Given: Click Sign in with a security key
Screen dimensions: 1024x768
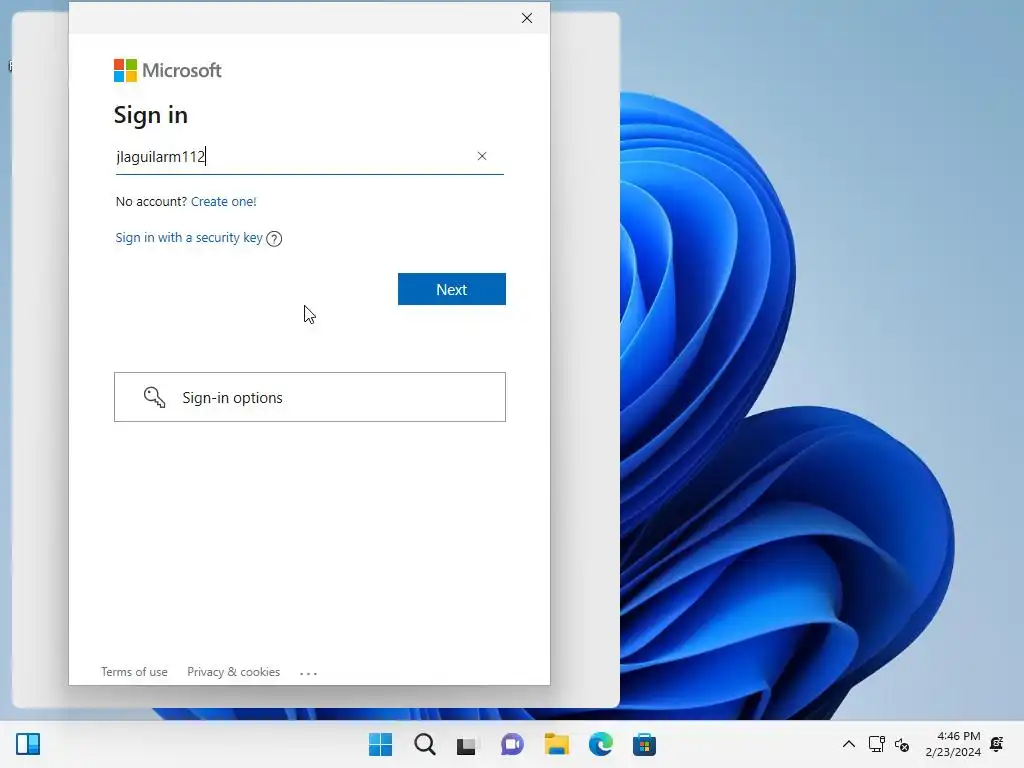Looking at the screenshot, I should tap(189, 238).
